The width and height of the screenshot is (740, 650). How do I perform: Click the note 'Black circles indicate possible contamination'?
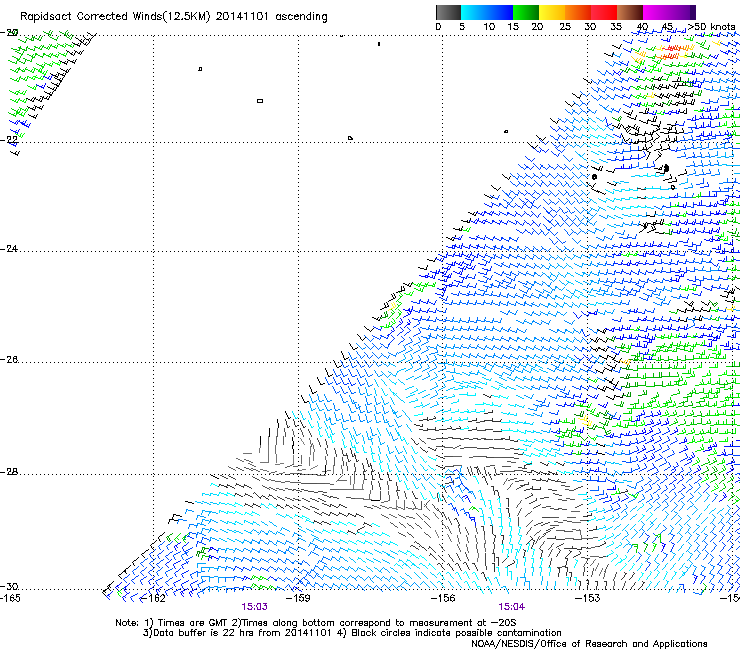[456, 633]
